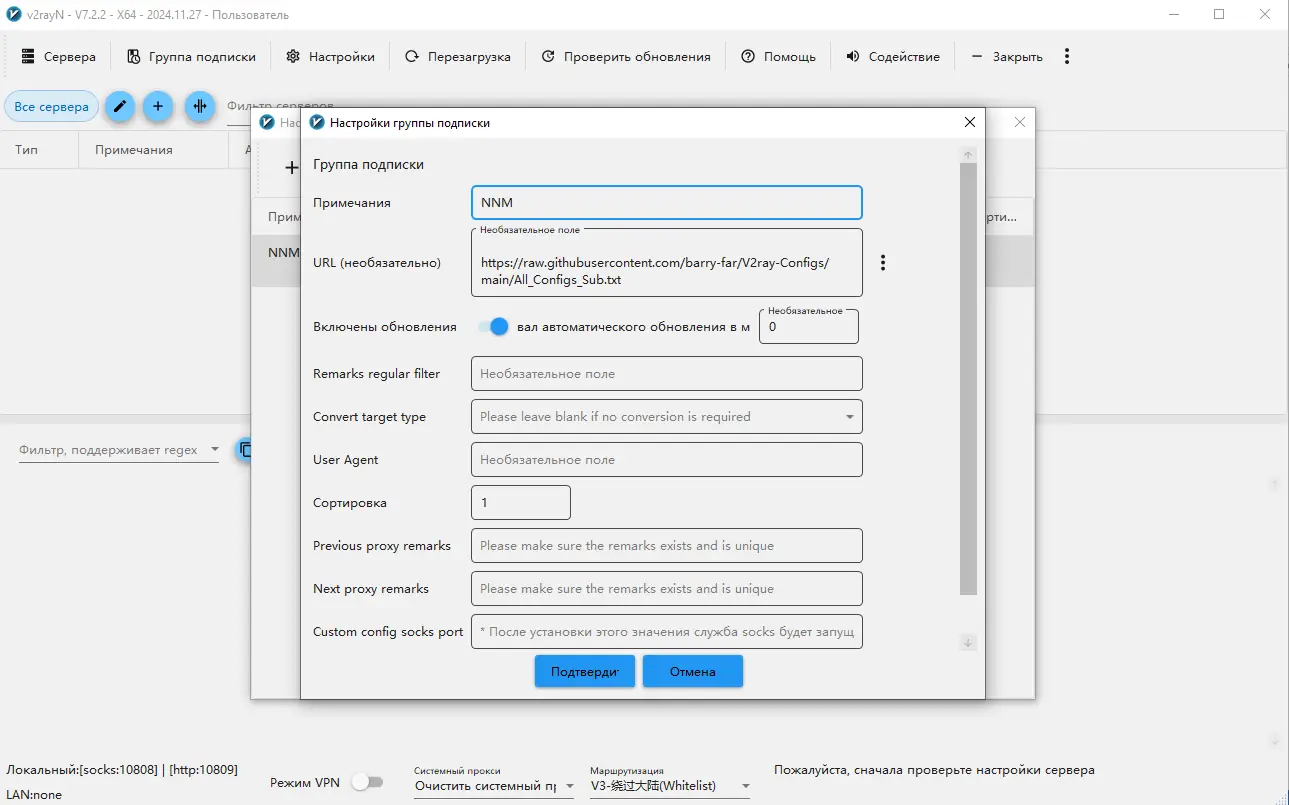Click the Примечания field containing NNM
The width and height of the screenshot is (1289, 805).
pos(666,202)
